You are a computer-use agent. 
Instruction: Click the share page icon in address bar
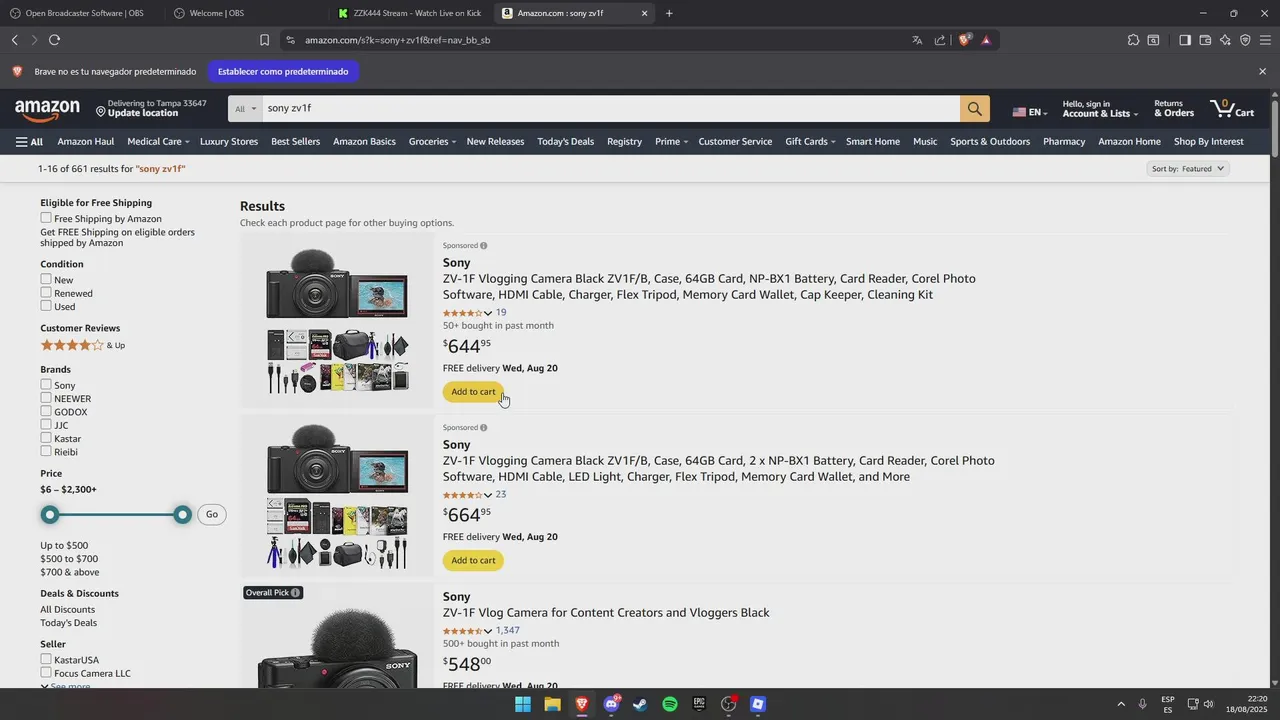[x=940, y=40]
